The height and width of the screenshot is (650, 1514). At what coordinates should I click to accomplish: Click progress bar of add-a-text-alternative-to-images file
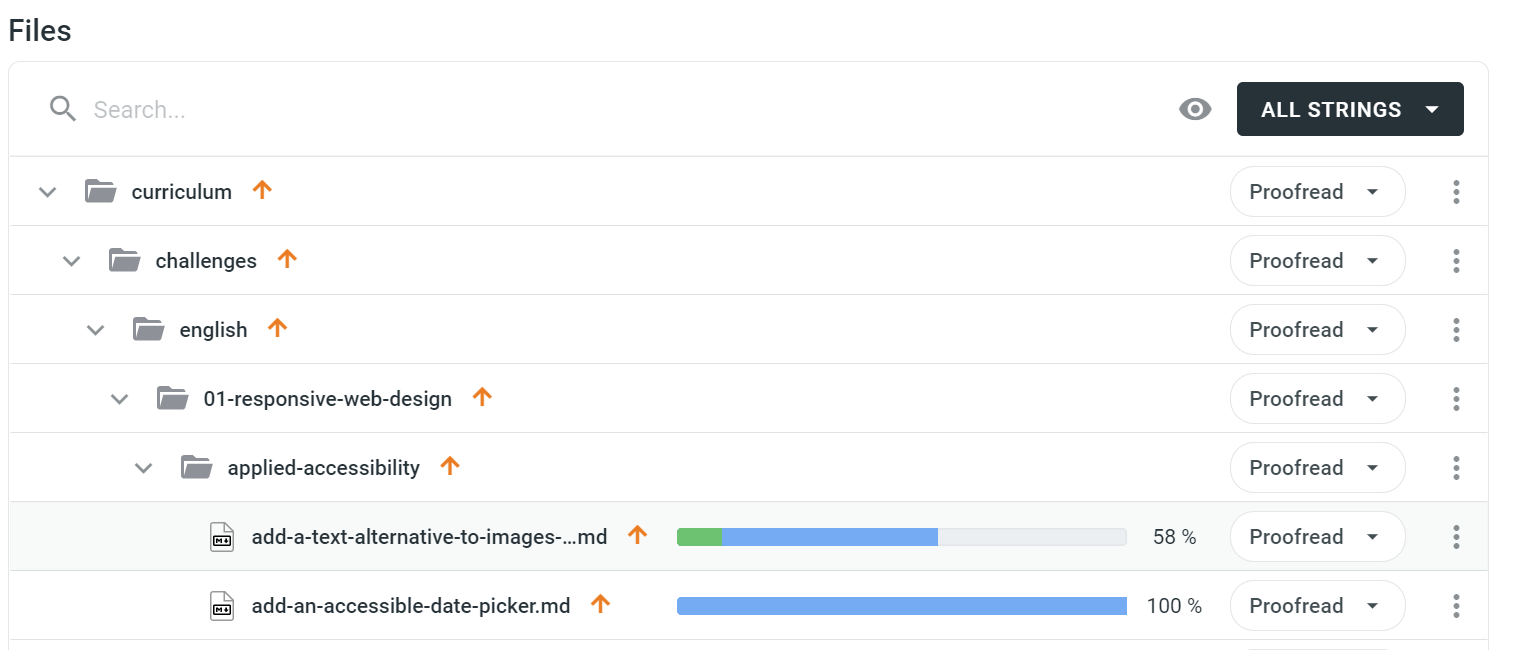coord(902,537)
